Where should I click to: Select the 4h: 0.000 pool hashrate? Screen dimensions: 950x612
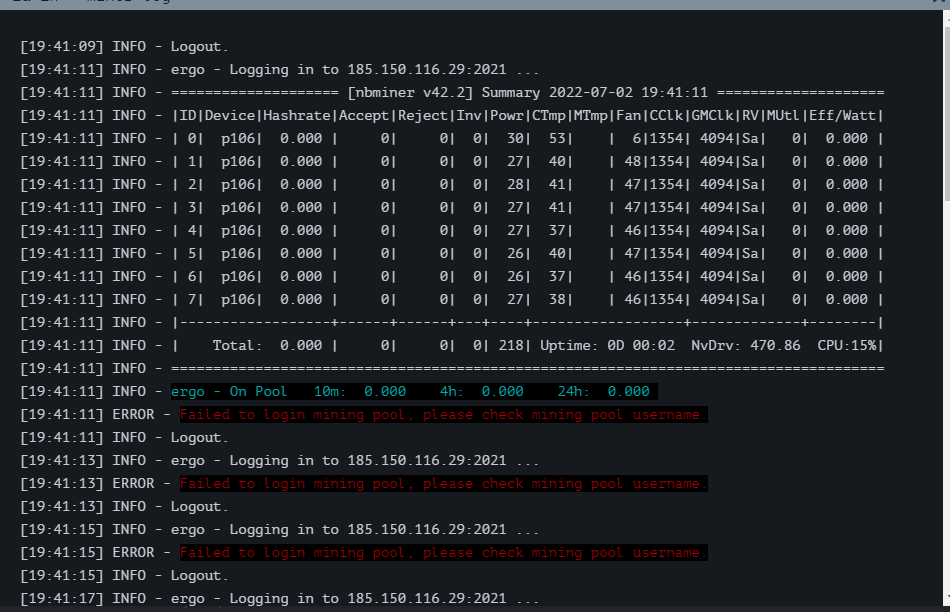pyautogui.click(x=482, y=392)
